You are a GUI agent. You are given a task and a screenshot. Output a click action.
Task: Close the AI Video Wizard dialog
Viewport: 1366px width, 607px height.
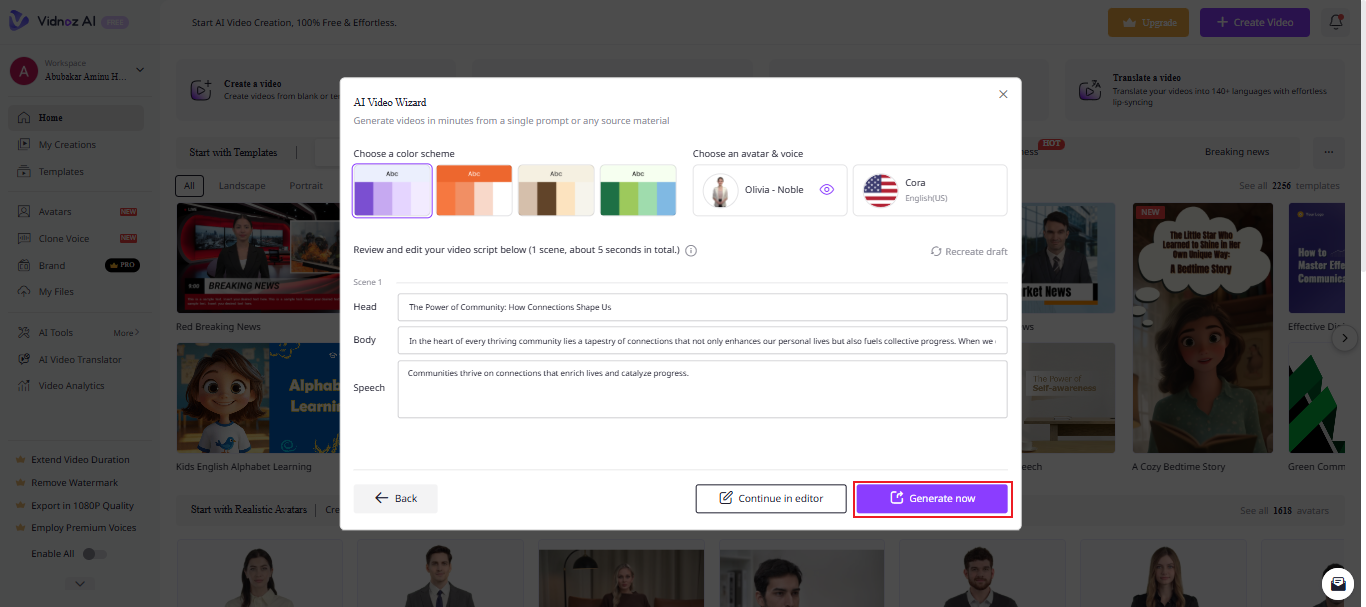coord(1003,94)
